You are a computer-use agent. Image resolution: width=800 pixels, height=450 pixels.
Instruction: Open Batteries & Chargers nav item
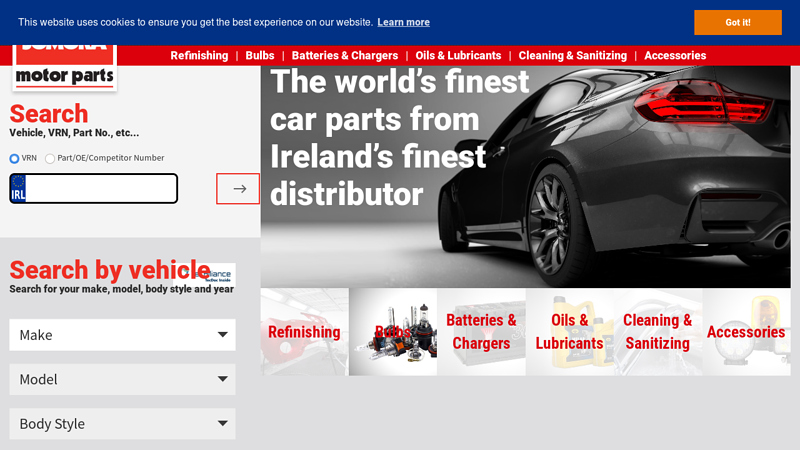[x=344, y=56]
